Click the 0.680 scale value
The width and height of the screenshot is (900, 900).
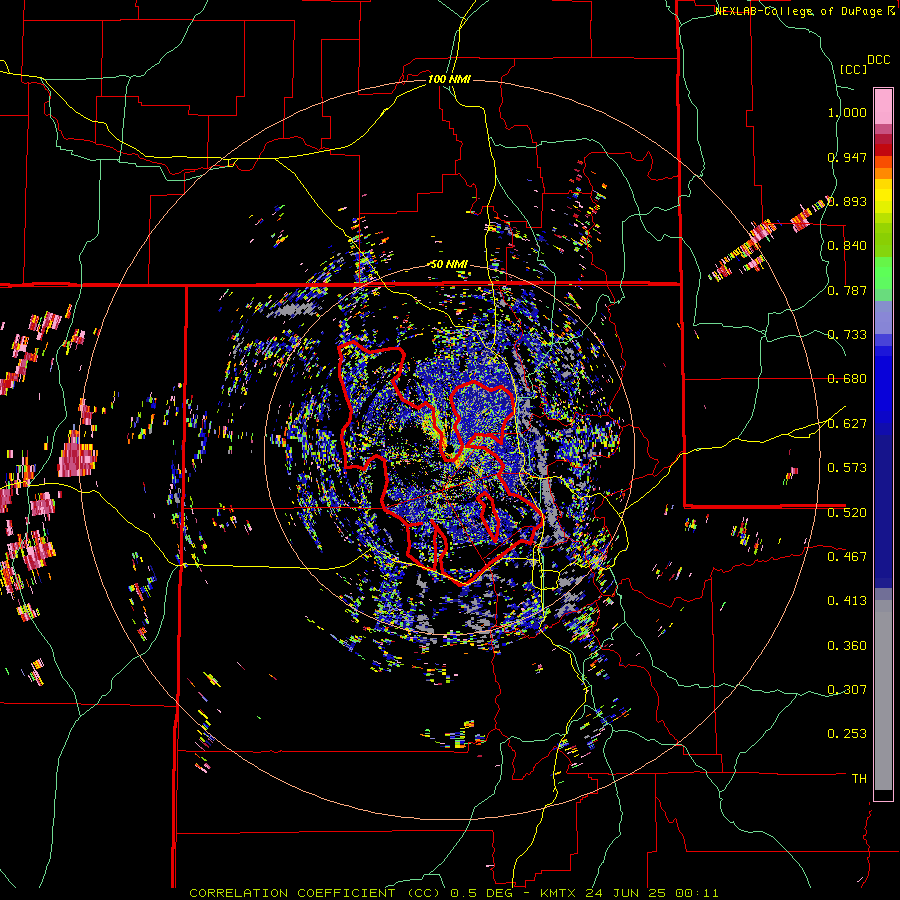pyautogui.click(x=847, y=379)
